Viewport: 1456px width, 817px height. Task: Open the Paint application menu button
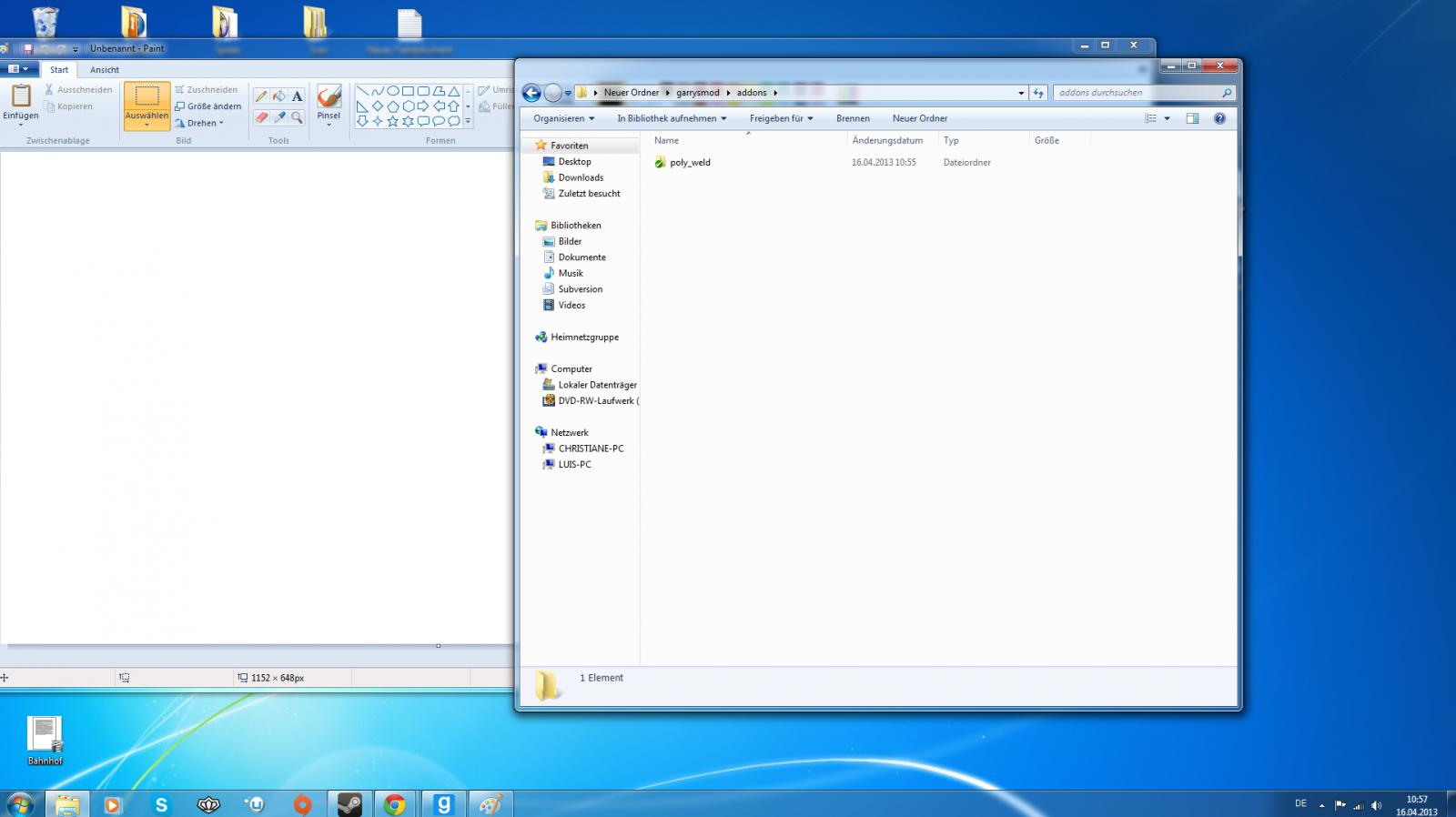(18, 69)
